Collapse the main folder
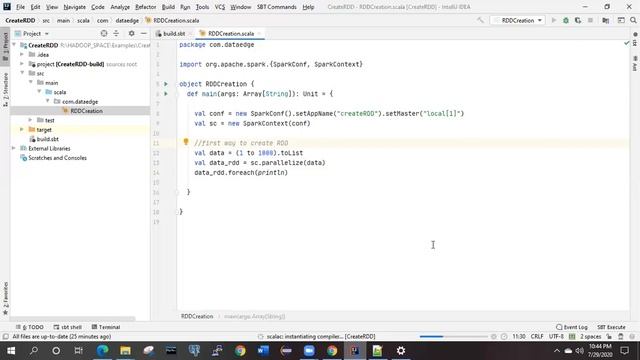This screenshot has height=360, width=640. tap(31, 83)
